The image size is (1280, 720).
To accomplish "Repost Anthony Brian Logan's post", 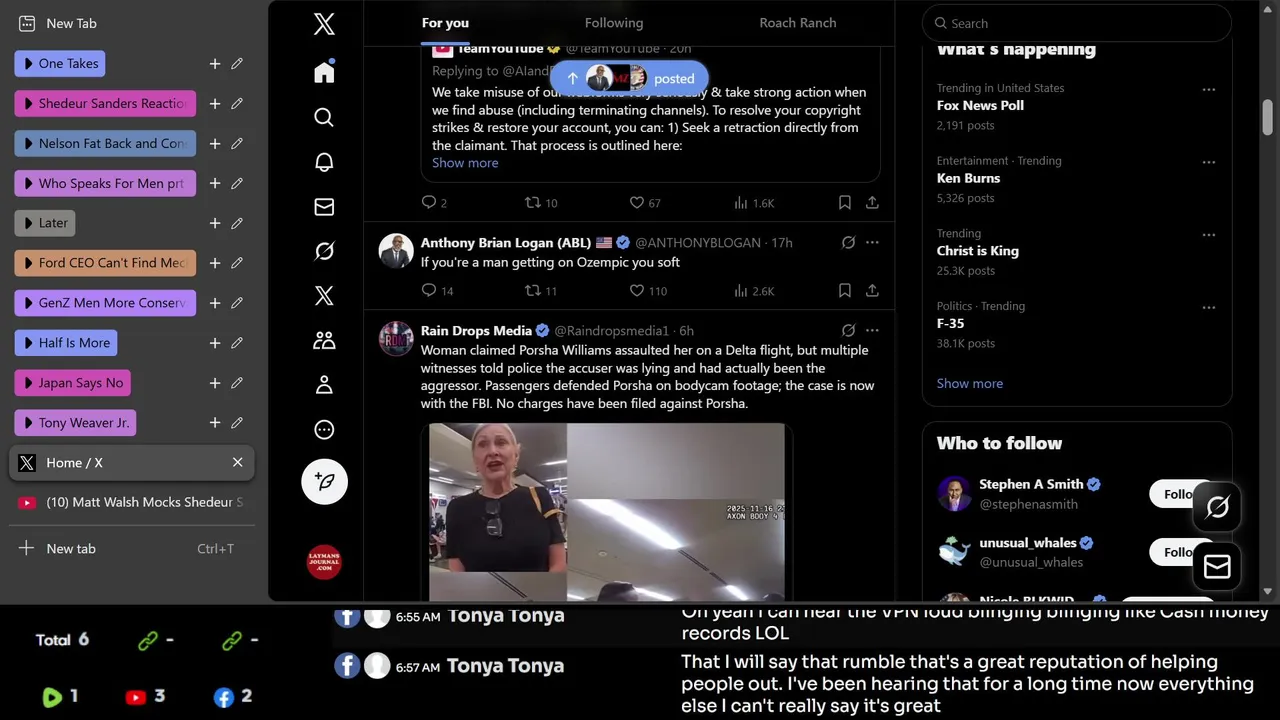I will [541, 291].
